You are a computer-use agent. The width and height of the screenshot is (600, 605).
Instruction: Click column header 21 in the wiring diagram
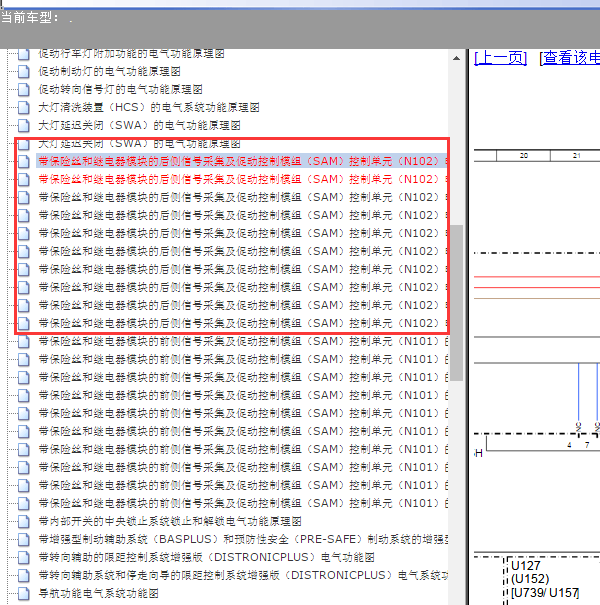point(576,155)
